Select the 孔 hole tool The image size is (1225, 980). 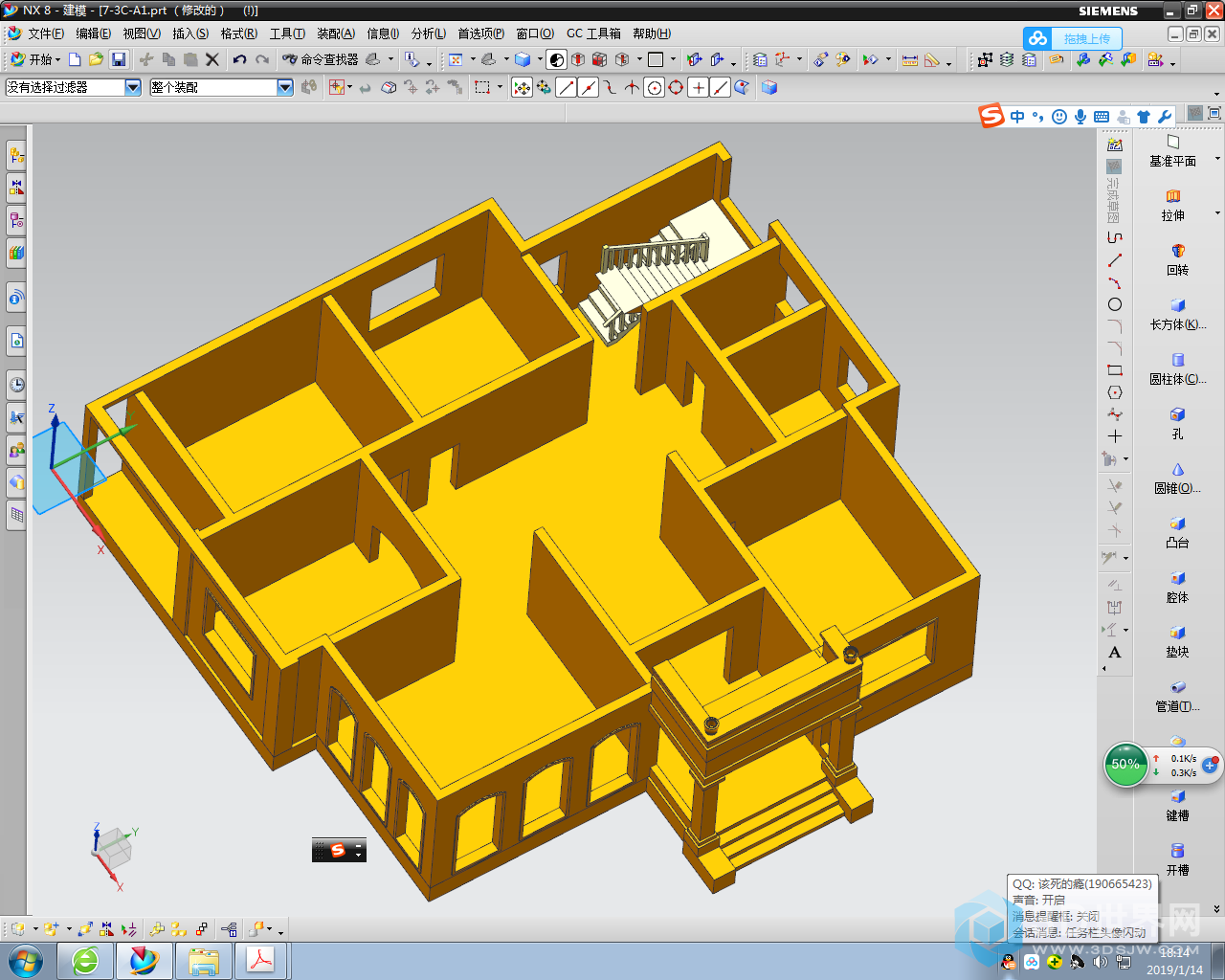coord(1177,424)
